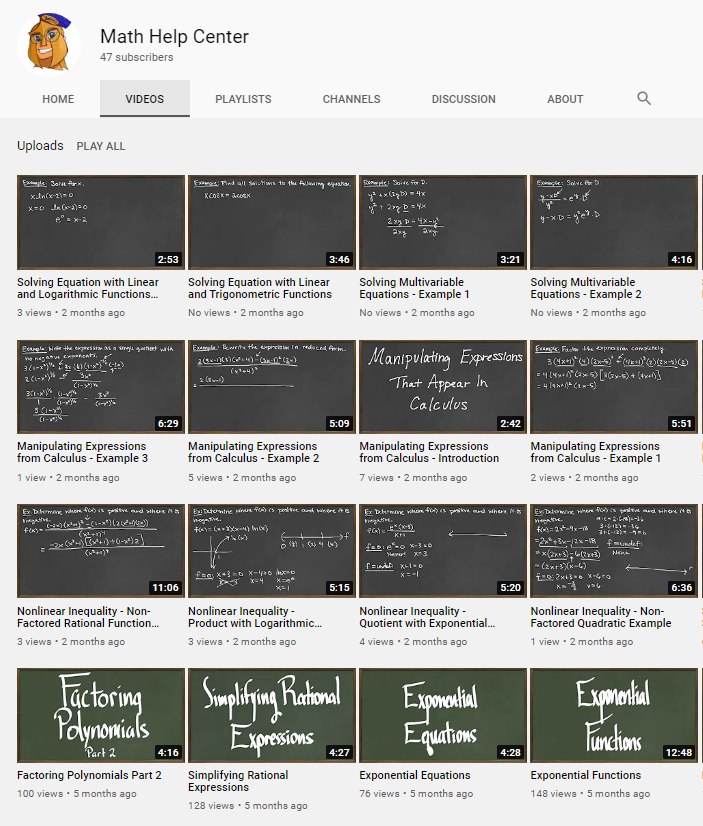
Task: Open Factoring Polynomials Part 2 thumbnail
Action: (101, 715)
